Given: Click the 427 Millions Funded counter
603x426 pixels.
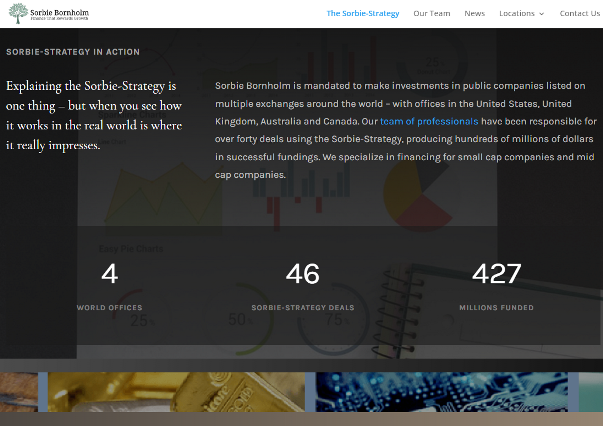Looking at the screenshot, I should tap(496, 274).
